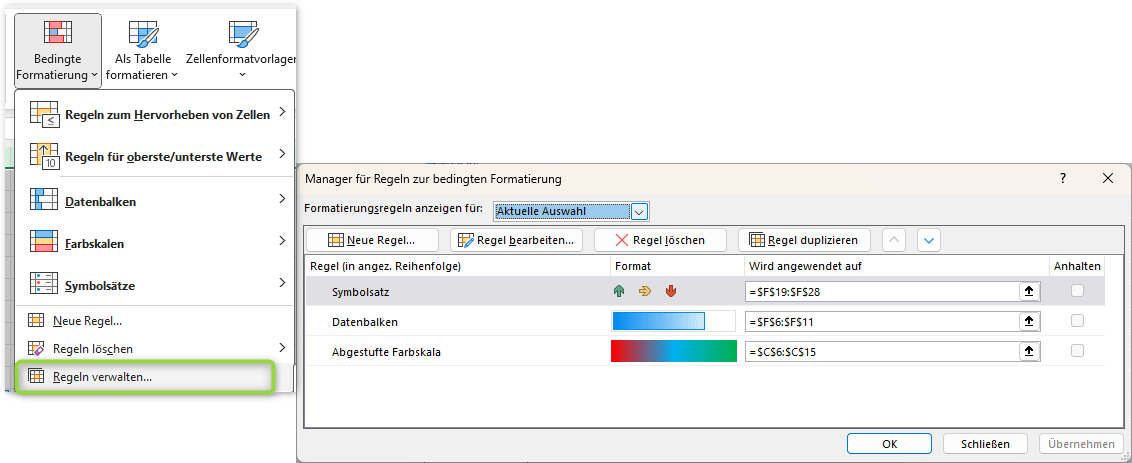Screen dimensions: 1132x463
Task: Click the Regeln löschen eraser icon
Action: pyautogui.click(x=36, y=348)
